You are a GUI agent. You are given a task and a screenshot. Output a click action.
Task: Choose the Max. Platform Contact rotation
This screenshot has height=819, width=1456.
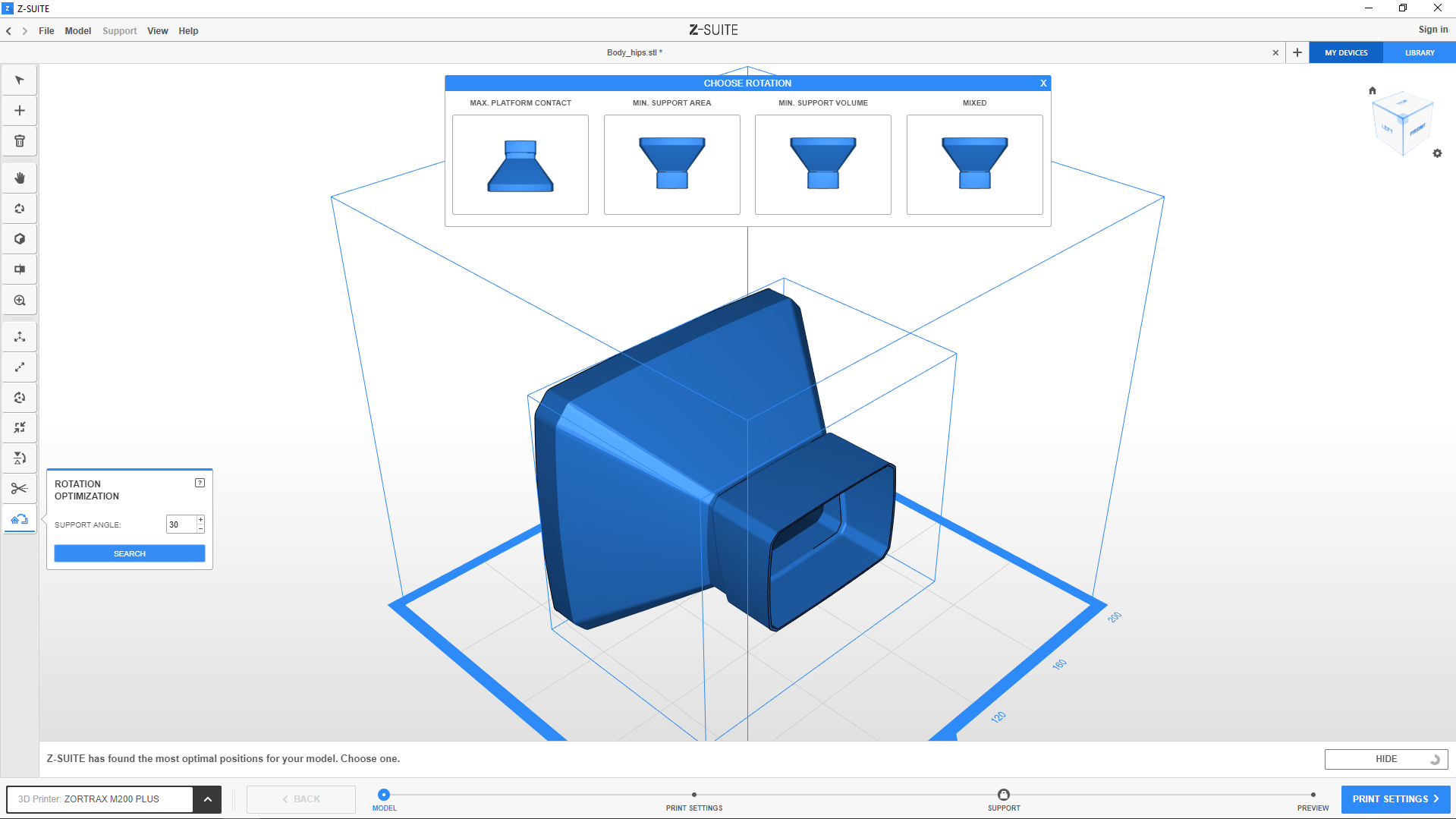pos(520,165)
